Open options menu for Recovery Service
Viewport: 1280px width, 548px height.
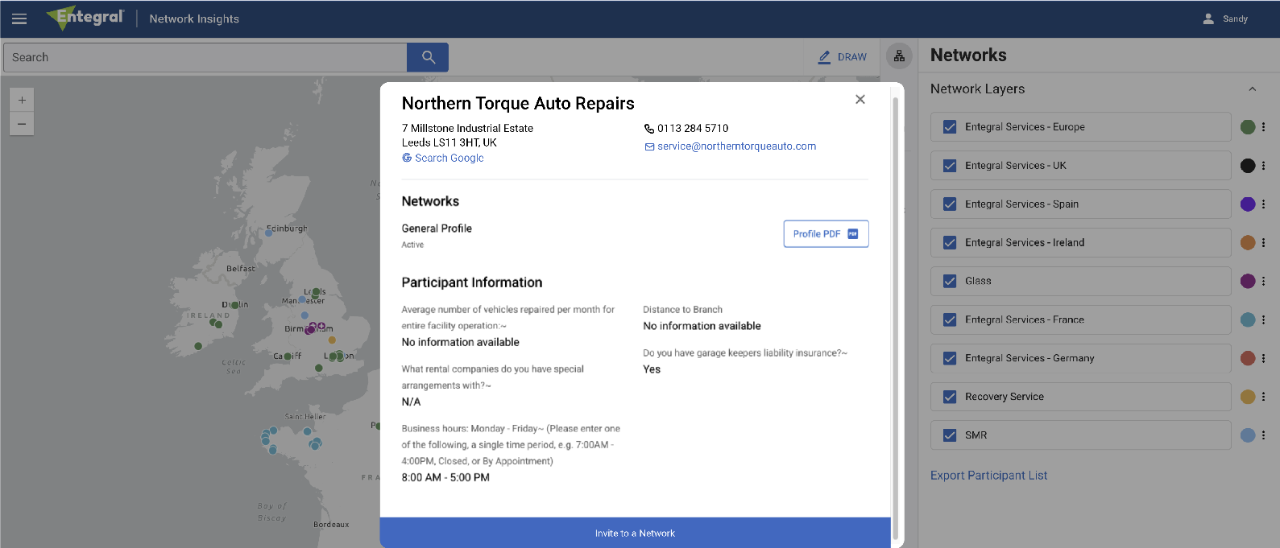[1263, 397]
